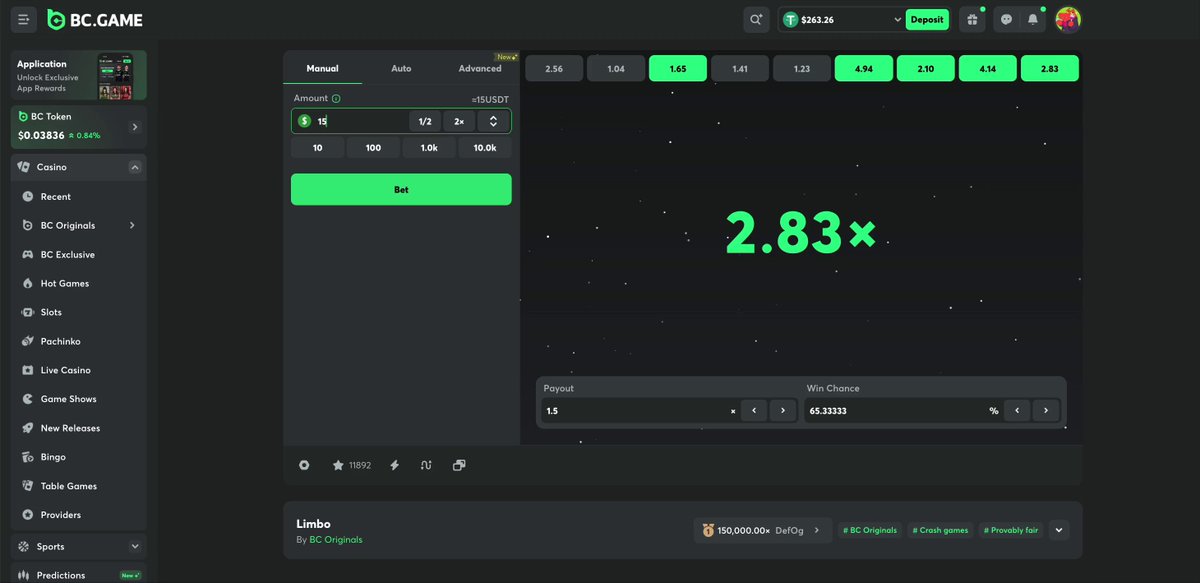The width and height of the screenshot is (1200, 583).
Task: Open BC Exclusive in sidebar
Action: click(79, 254)
